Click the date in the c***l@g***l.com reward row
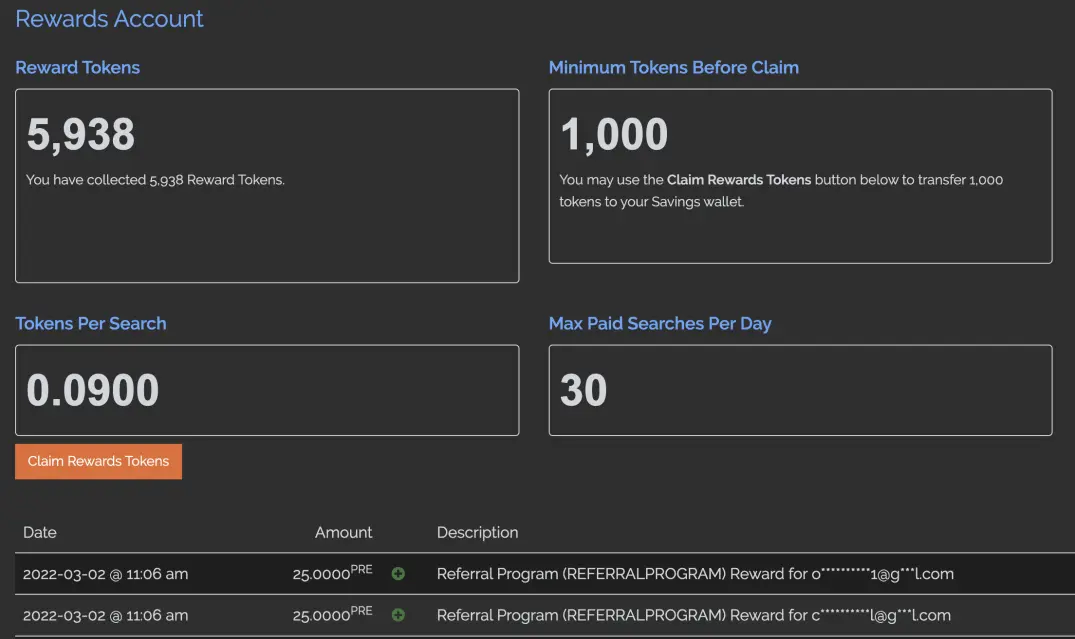Image resolution: width=1075 pixels, height=639 pixels. tap(106, 615)
